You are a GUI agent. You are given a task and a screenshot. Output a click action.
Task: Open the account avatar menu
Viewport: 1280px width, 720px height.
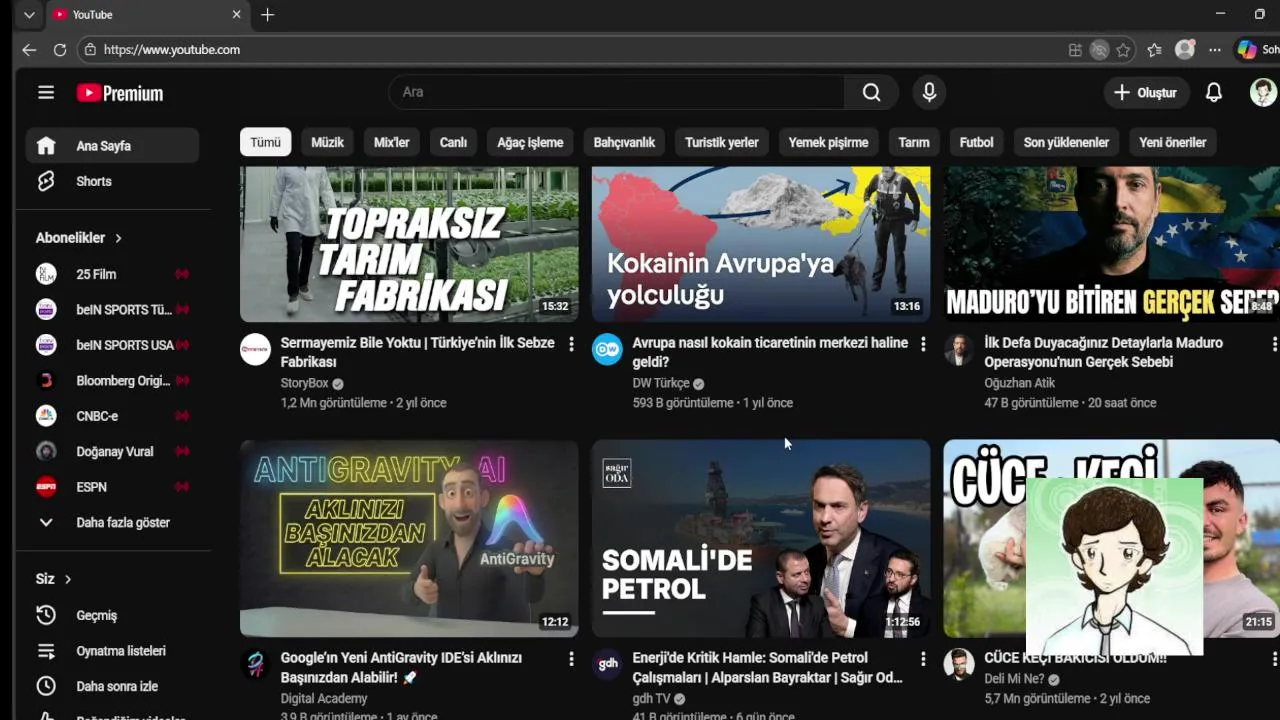tap(1263, 92)
